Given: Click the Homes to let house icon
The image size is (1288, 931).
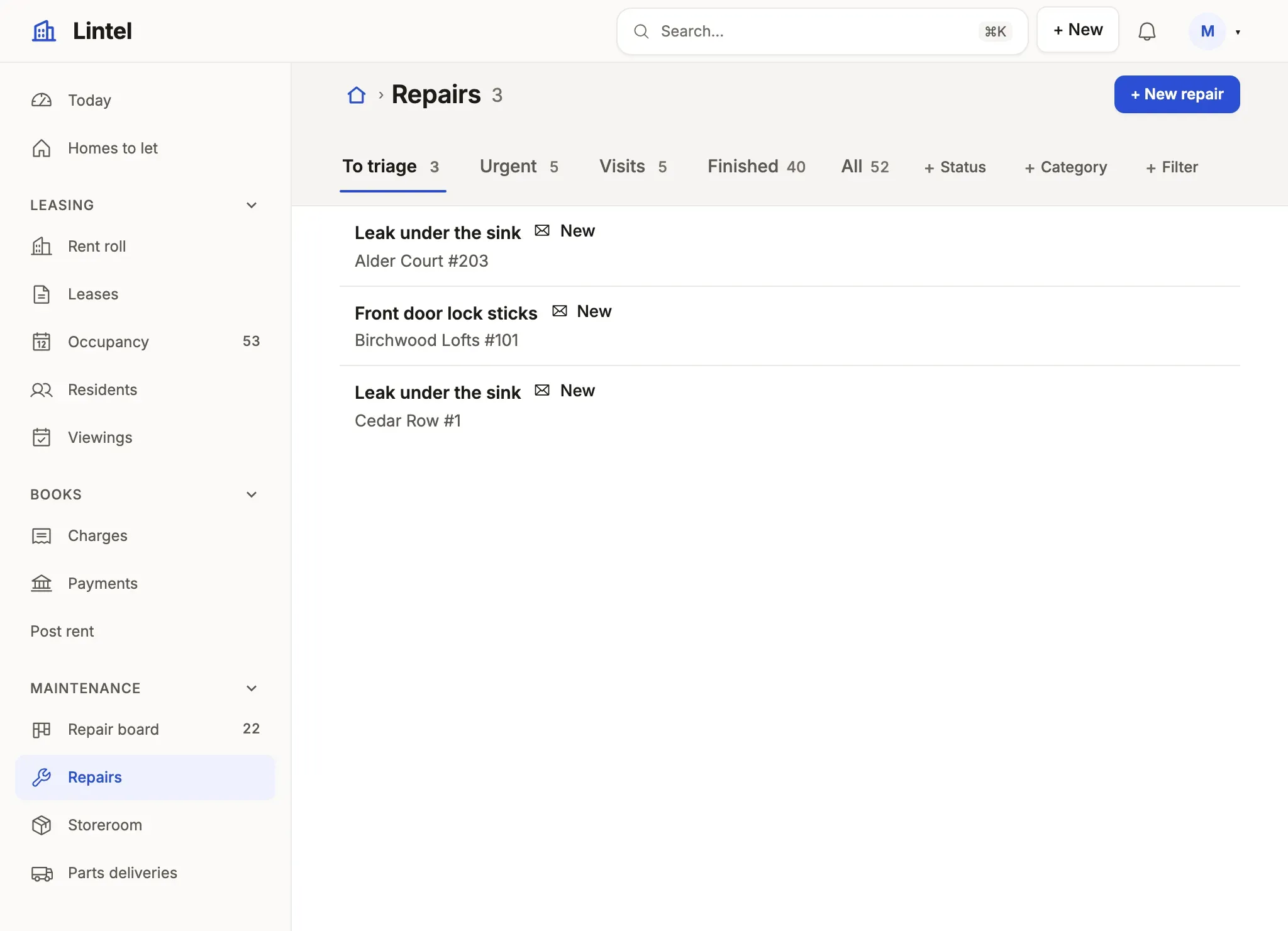Looking at the screenshot, I should 42,148.
